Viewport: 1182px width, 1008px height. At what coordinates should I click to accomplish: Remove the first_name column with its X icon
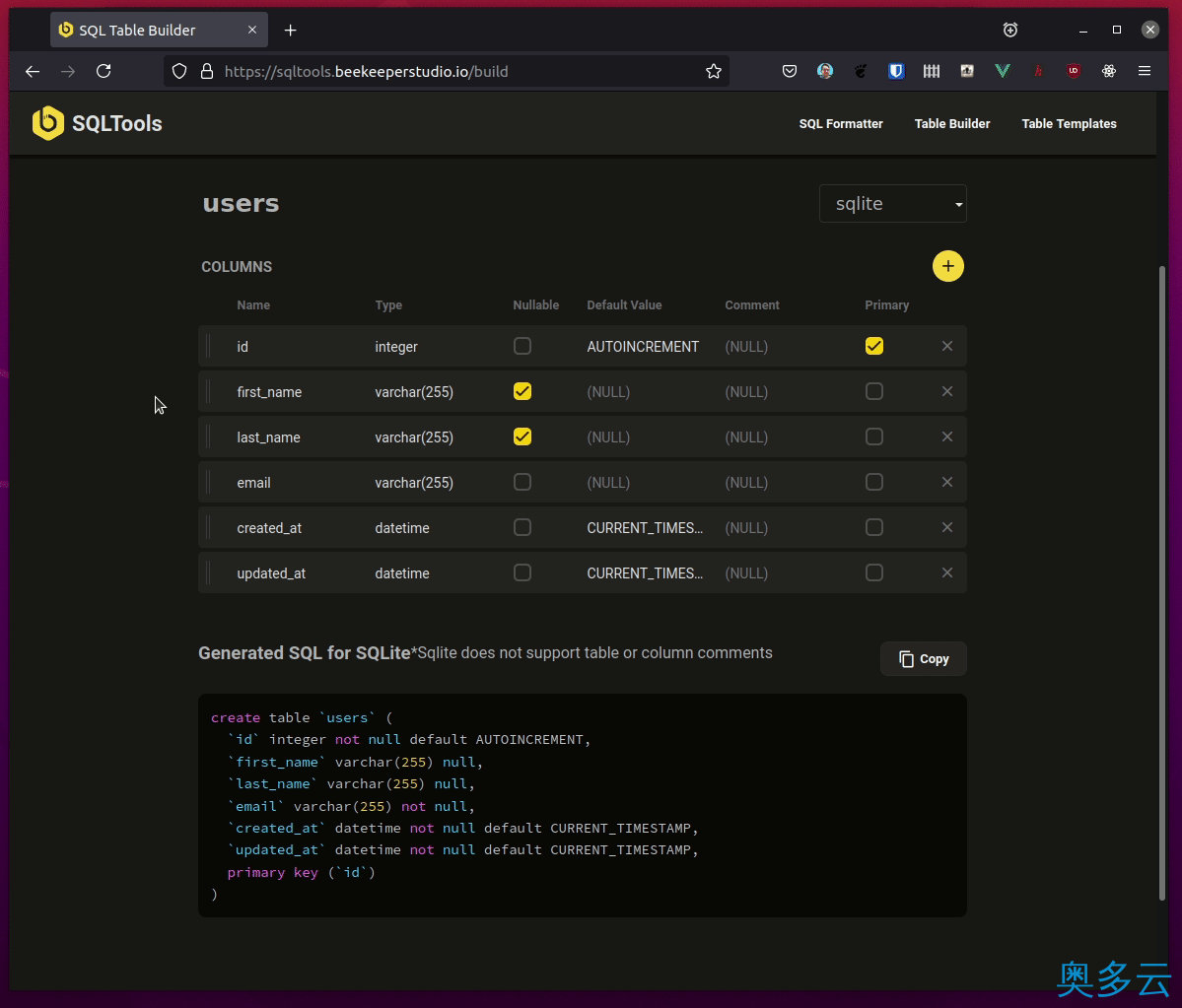[x=946, y=391]
